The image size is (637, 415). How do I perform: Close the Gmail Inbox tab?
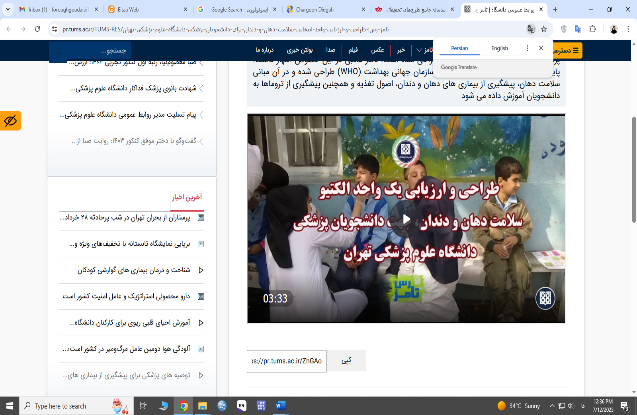(x=96, y=9)
